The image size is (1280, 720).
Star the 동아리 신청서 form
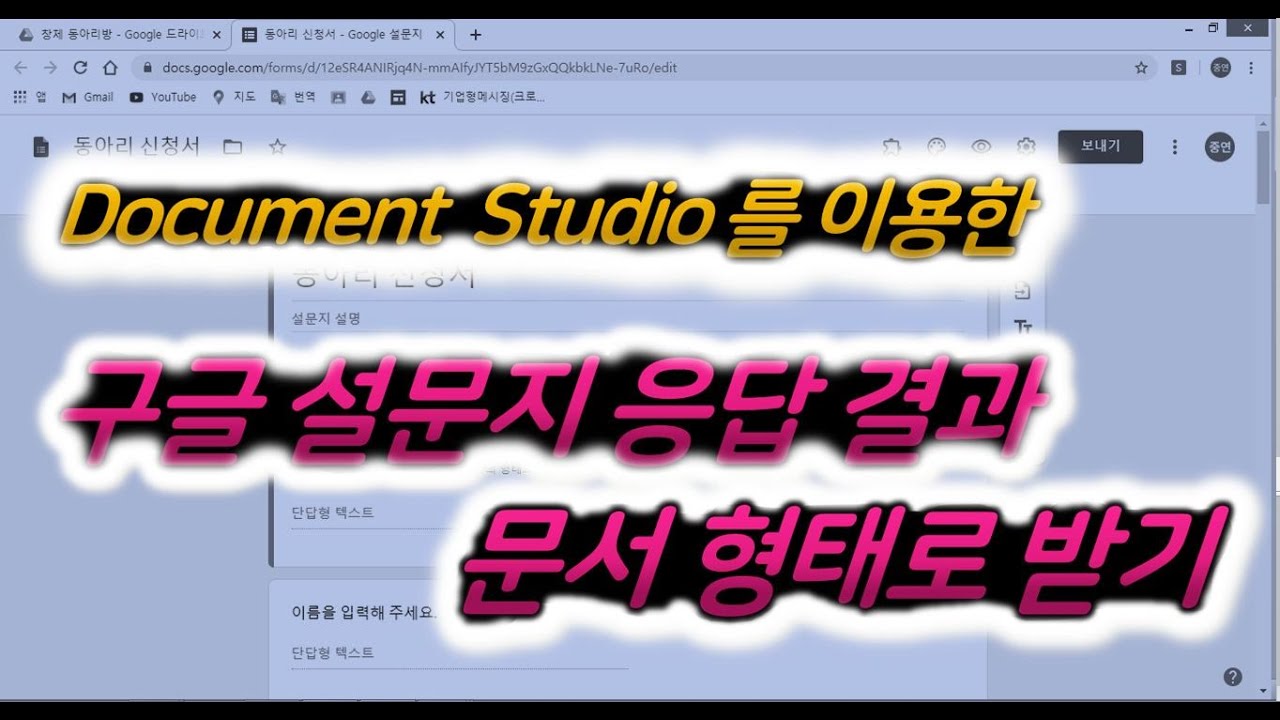(278, 147)
